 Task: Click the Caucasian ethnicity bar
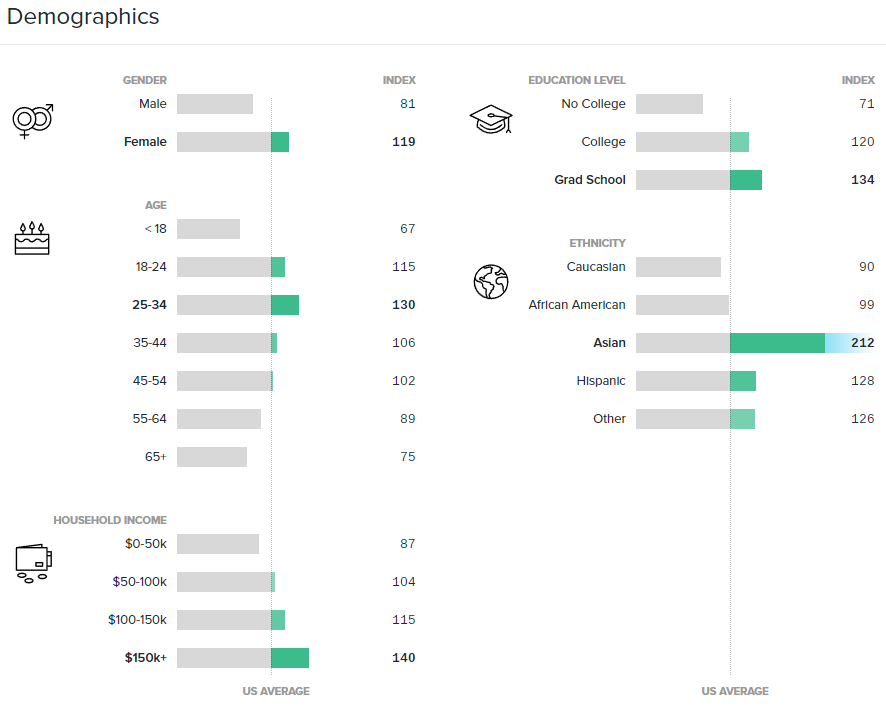click(x=678, y=267)
